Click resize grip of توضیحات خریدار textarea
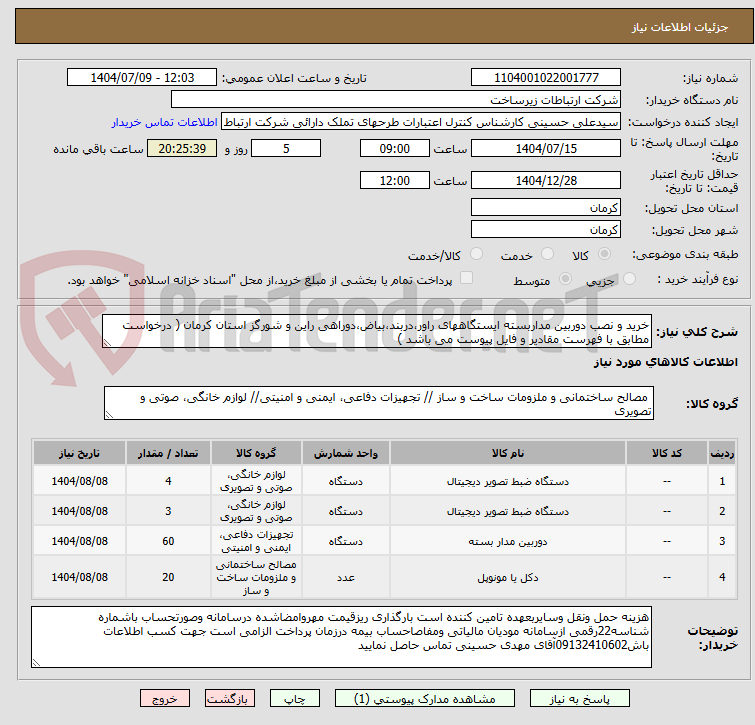This screenshot has width=755, height=725. pyautogui.click(x=36, y=663)
